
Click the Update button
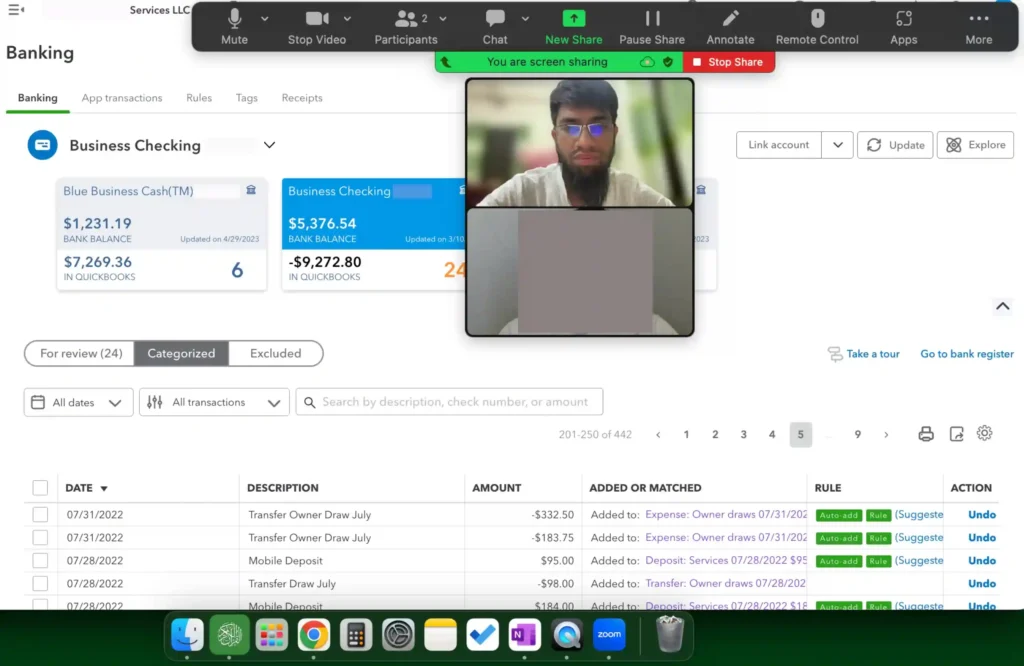(895, 145)
